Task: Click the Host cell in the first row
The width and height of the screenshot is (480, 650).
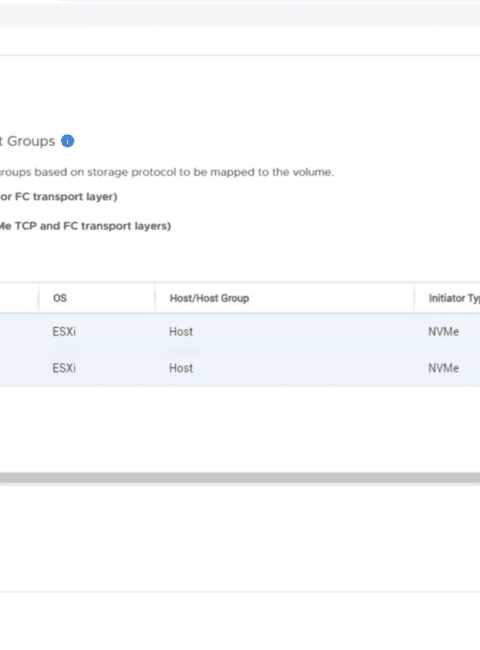Action: (x=181, y=332)
